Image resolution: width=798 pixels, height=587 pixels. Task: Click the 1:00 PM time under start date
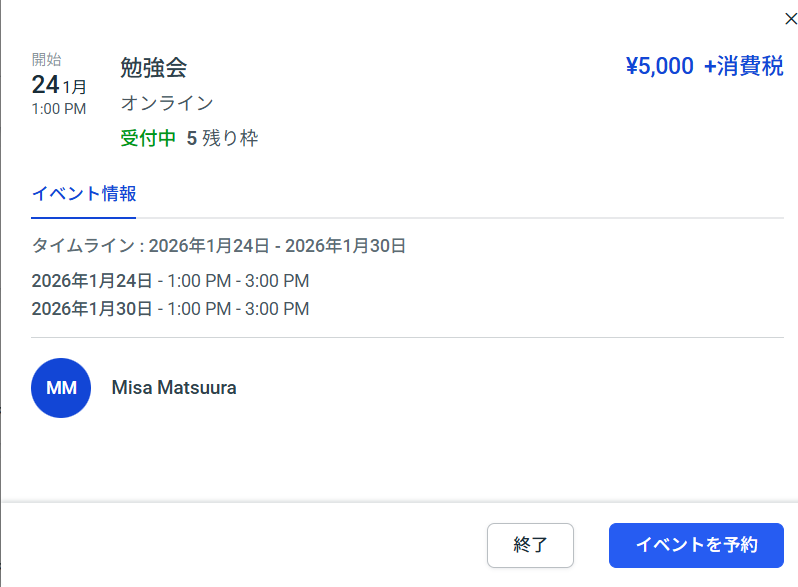[x=58, y=108]
